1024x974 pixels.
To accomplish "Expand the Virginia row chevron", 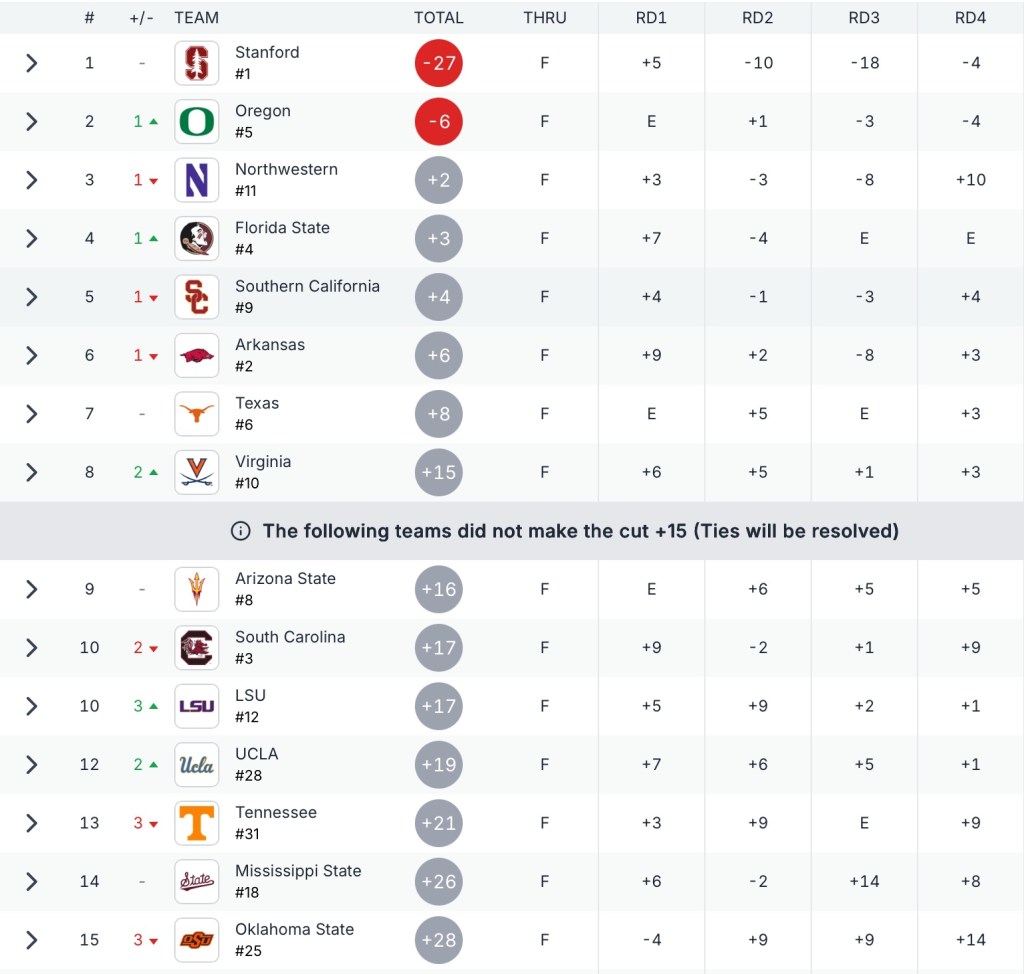I will pyautogui.click(x=31, y=472).
